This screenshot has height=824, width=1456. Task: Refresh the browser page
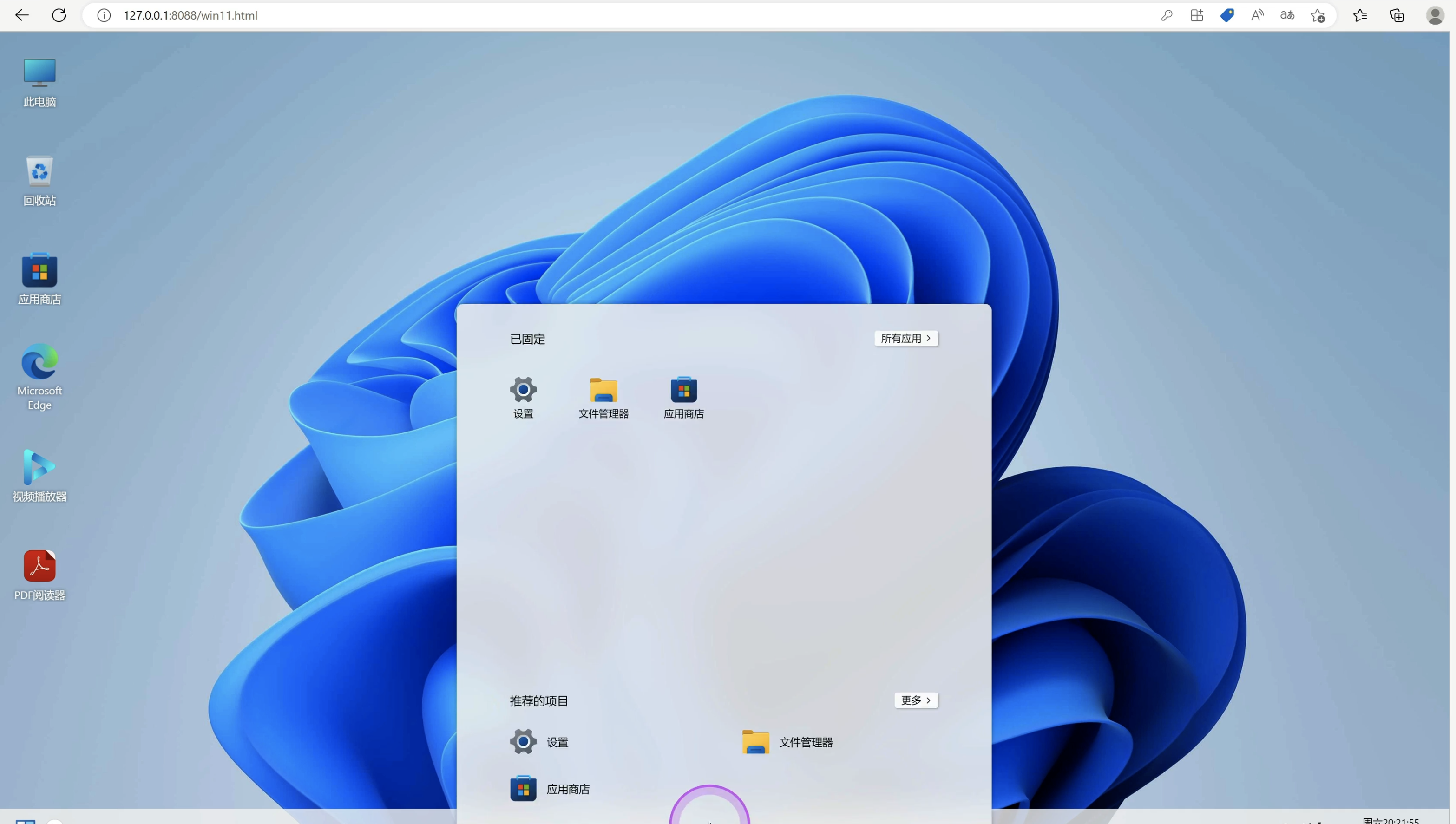pyautogui.click(x=59, y=15)
